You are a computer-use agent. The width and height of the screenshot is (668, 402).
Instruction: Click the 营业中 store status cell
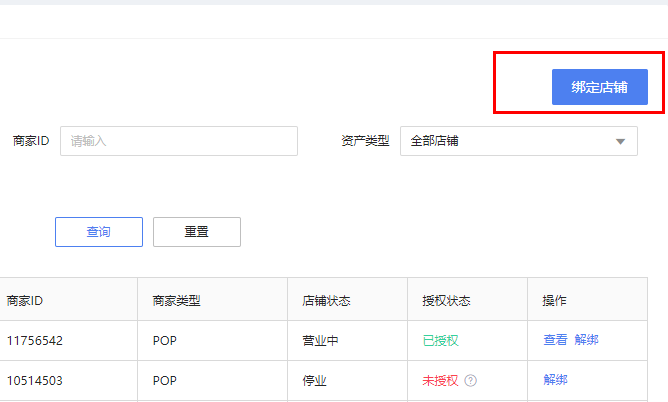point(320,340)
